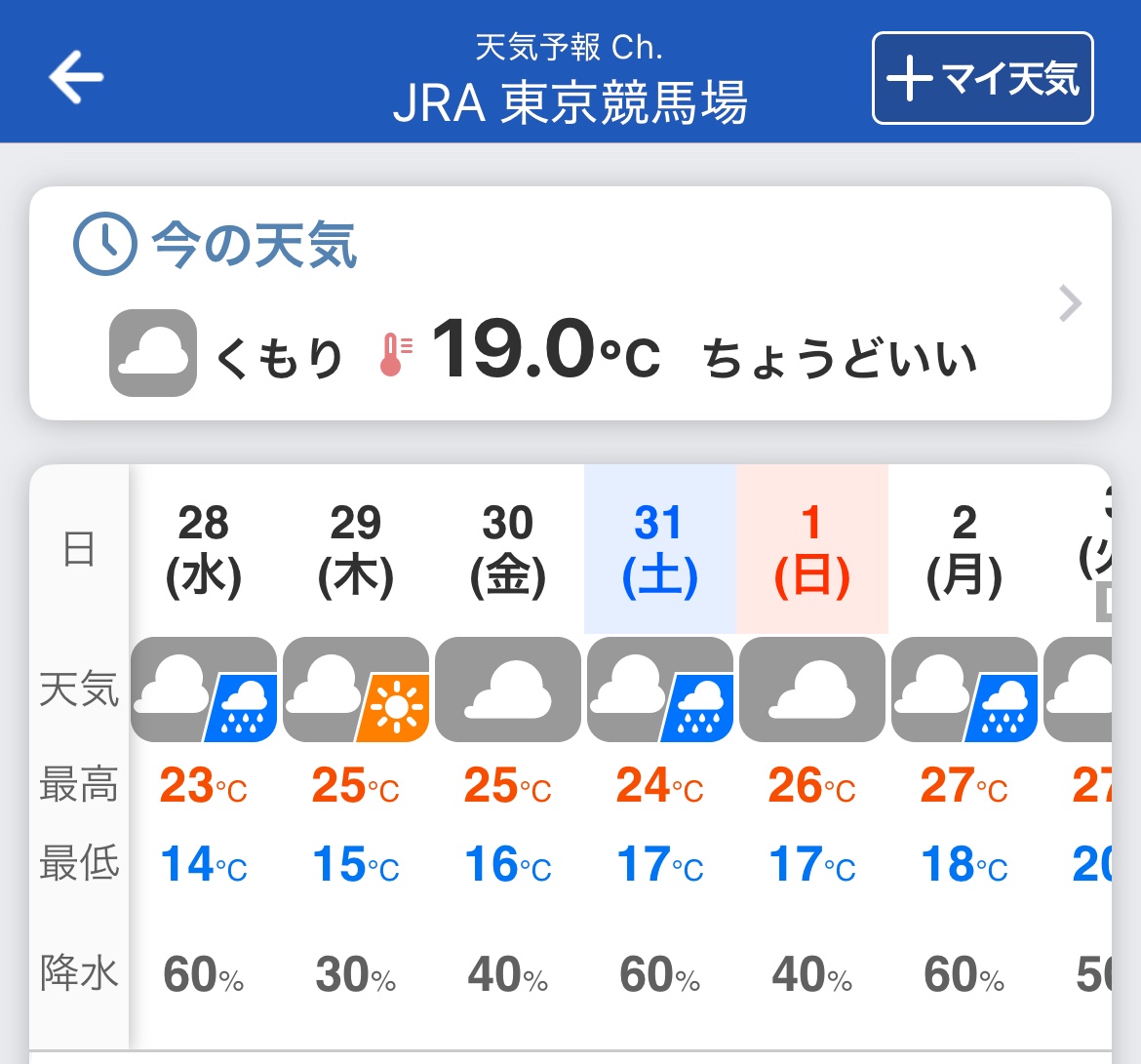
Task: Tap the cloudy icon for Sunday the 1st
Action: (x=812, y=690)
